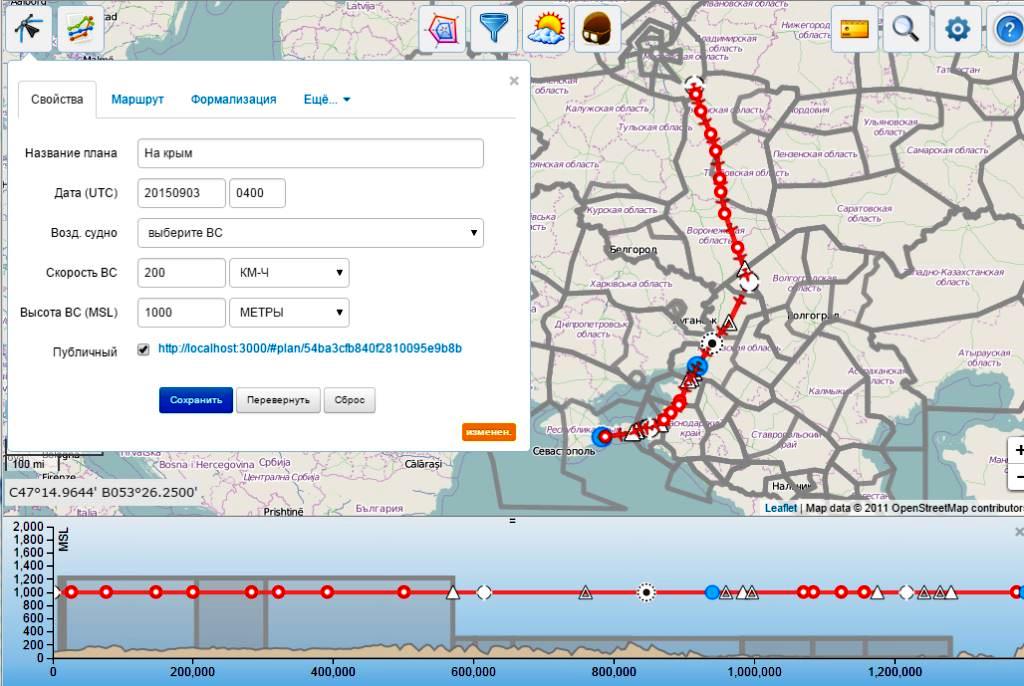Expand the Возд. судно aircraft dropdown

tap(310, 233)
